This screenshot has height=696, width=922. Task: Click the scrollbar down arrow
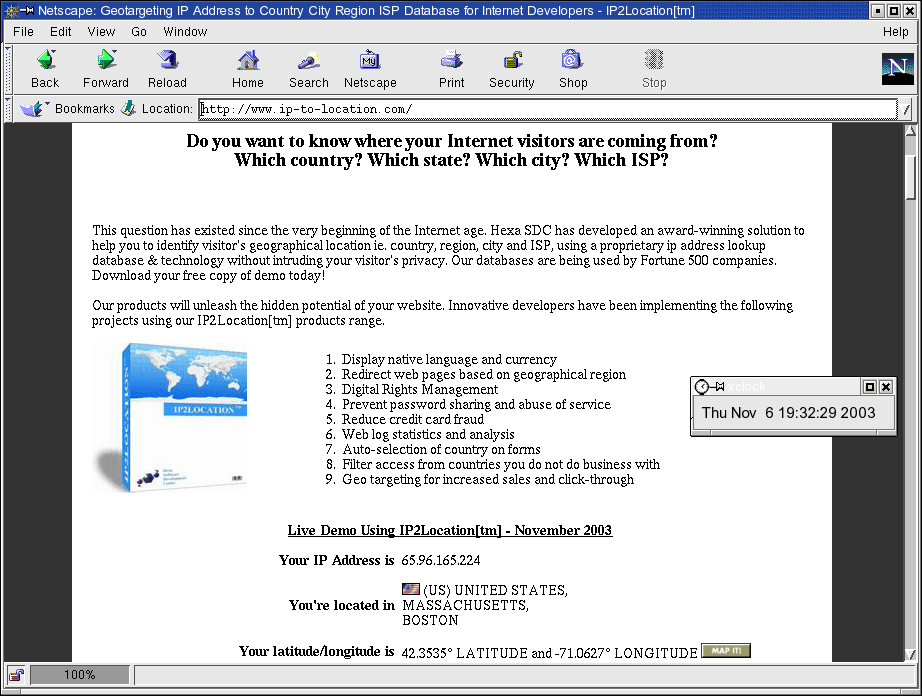click(x=910, y=655)
